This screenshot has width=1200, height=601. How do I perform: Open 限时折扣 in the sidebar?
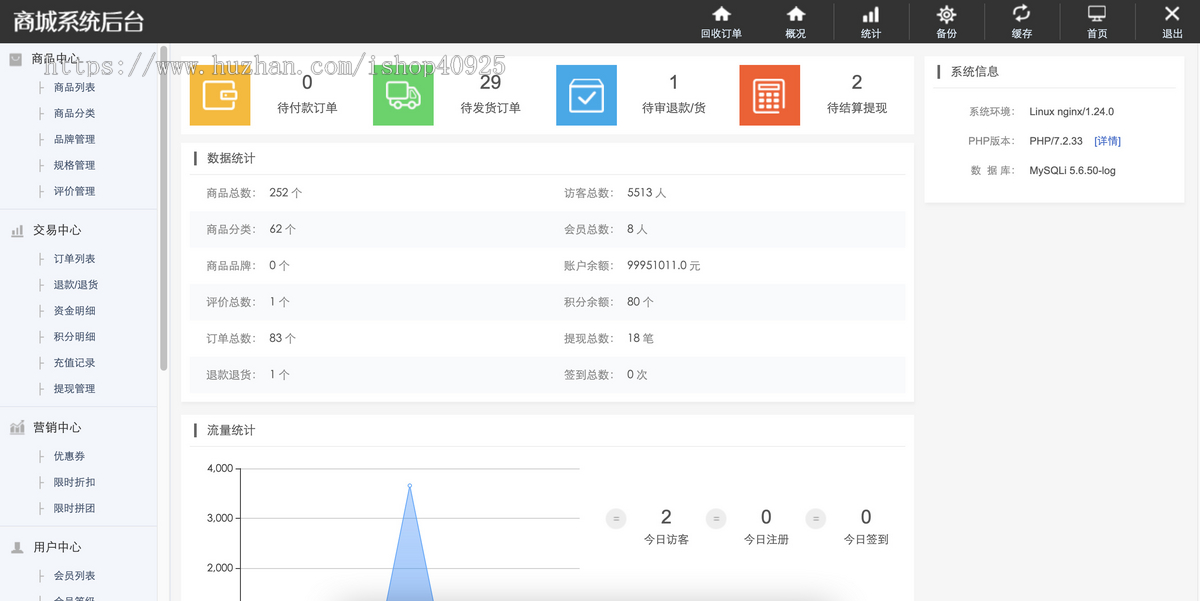point(75,482)
